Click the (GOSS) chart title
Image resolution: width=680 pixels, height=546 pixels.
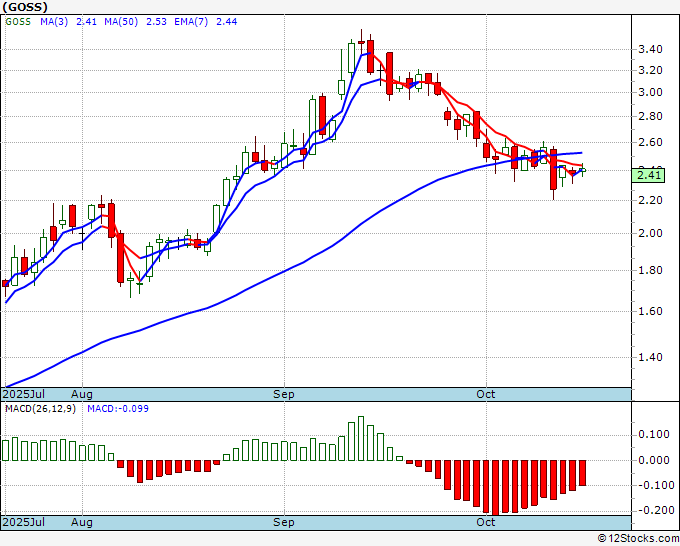pyautogui.click(x=25, y=7)
